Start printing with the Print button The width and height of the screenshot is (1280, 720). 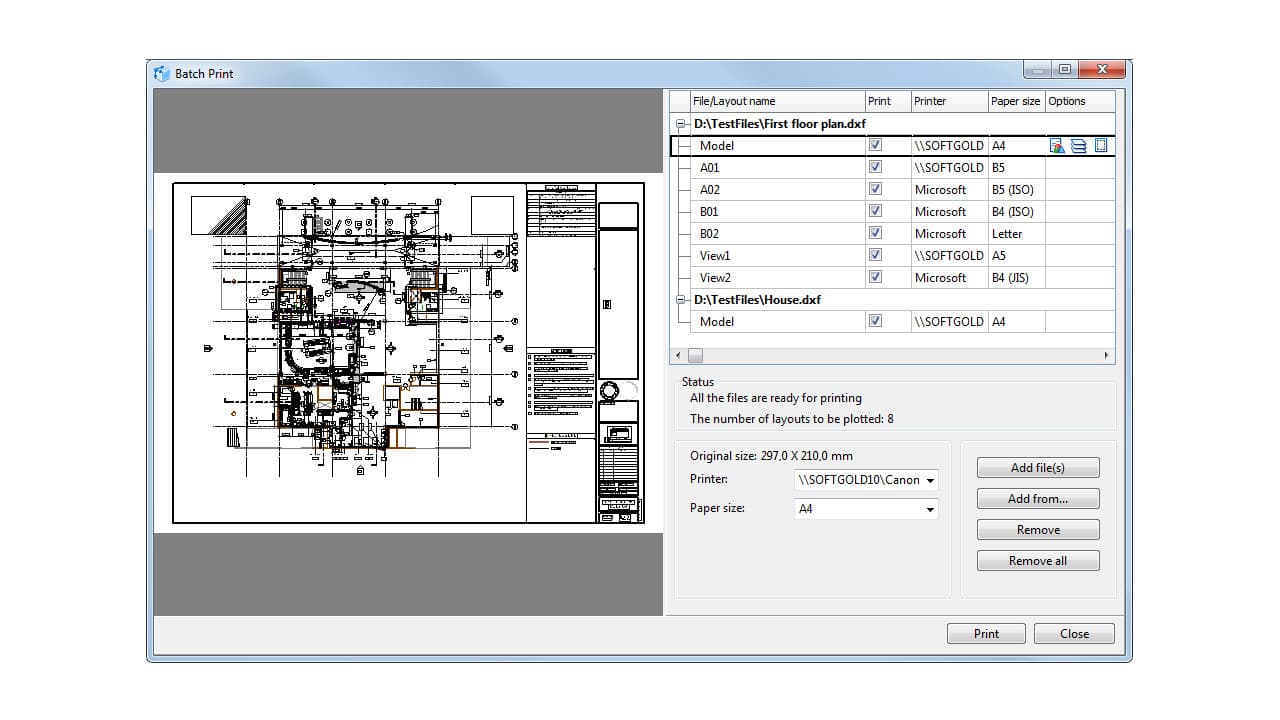(986, 633)
